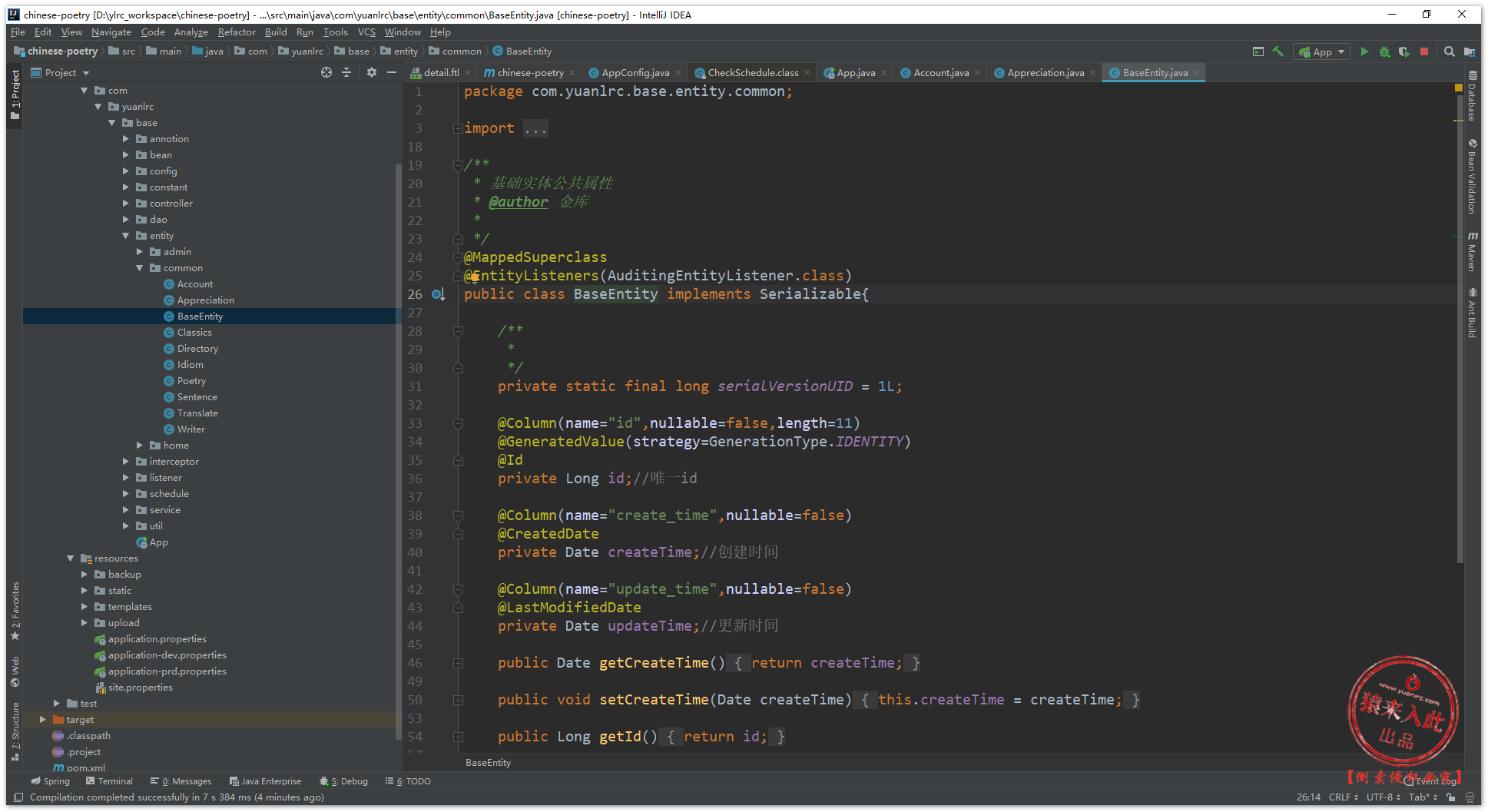Start debugging App with the bug icon
This screenshot has width=1488, height=812.
(1384, 51)
